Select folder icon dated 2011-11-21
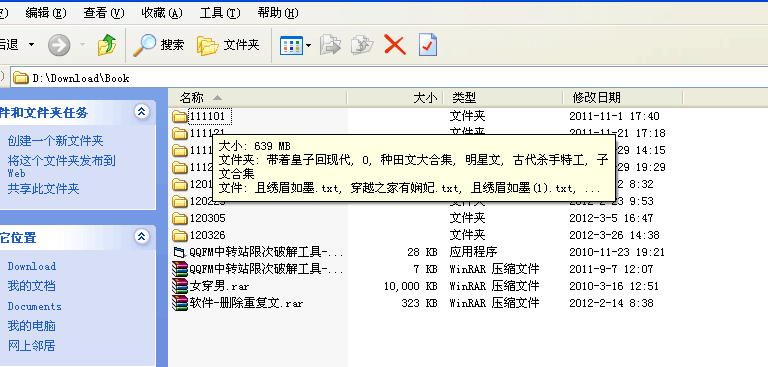The height and width of the screenshot is (367, 768). (x=180, y=133)
